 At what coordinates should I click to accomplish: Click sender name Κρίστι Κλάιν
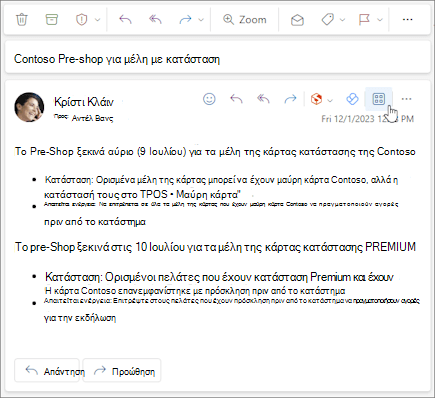84,102
